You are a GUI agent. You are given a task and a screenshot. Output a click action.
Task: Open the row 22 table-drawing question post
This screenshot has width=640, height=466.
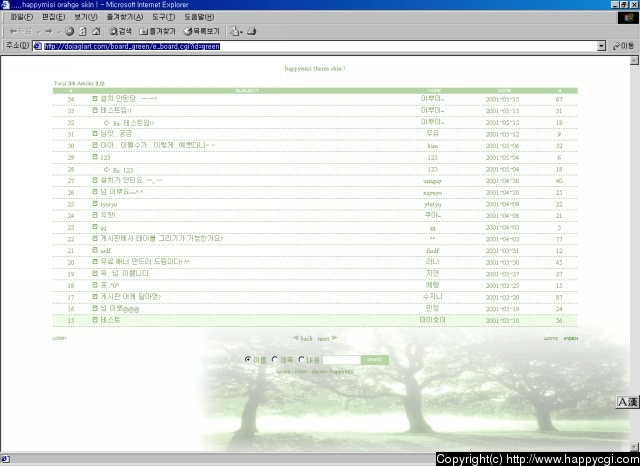coord(162,238)
